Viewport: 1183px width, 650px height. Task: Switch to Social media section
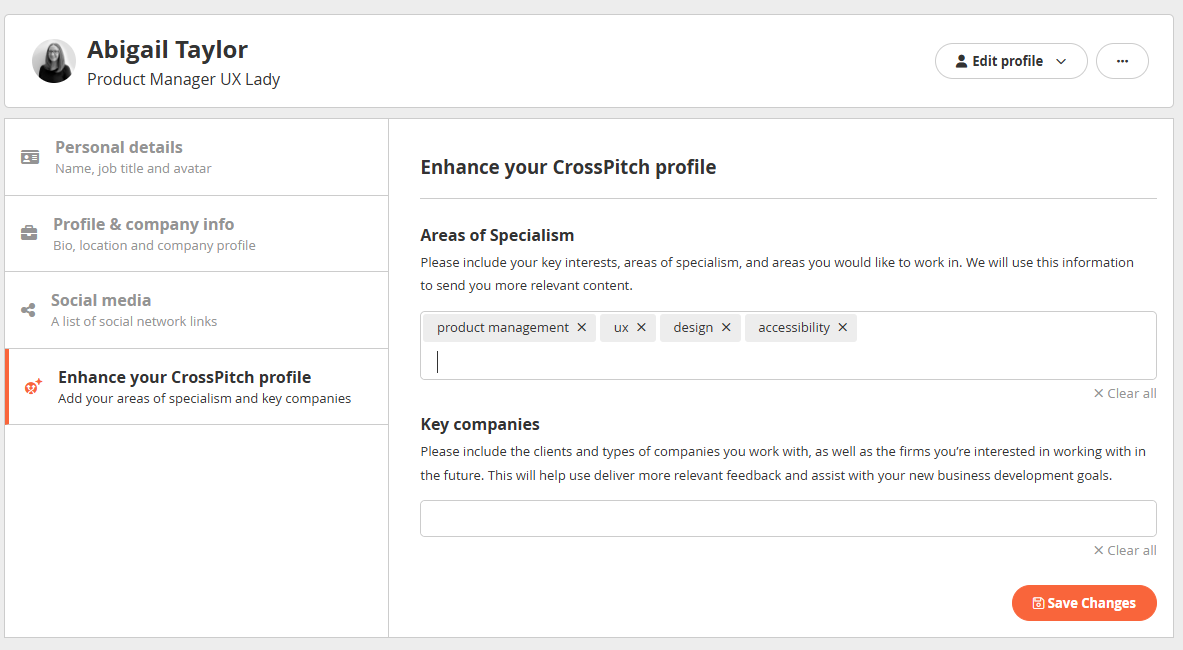pos(197,310)
